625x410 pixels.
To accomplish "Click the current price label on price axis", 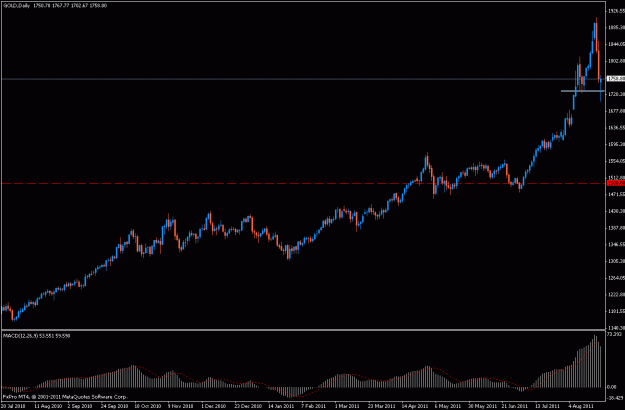I will point(615,78).
